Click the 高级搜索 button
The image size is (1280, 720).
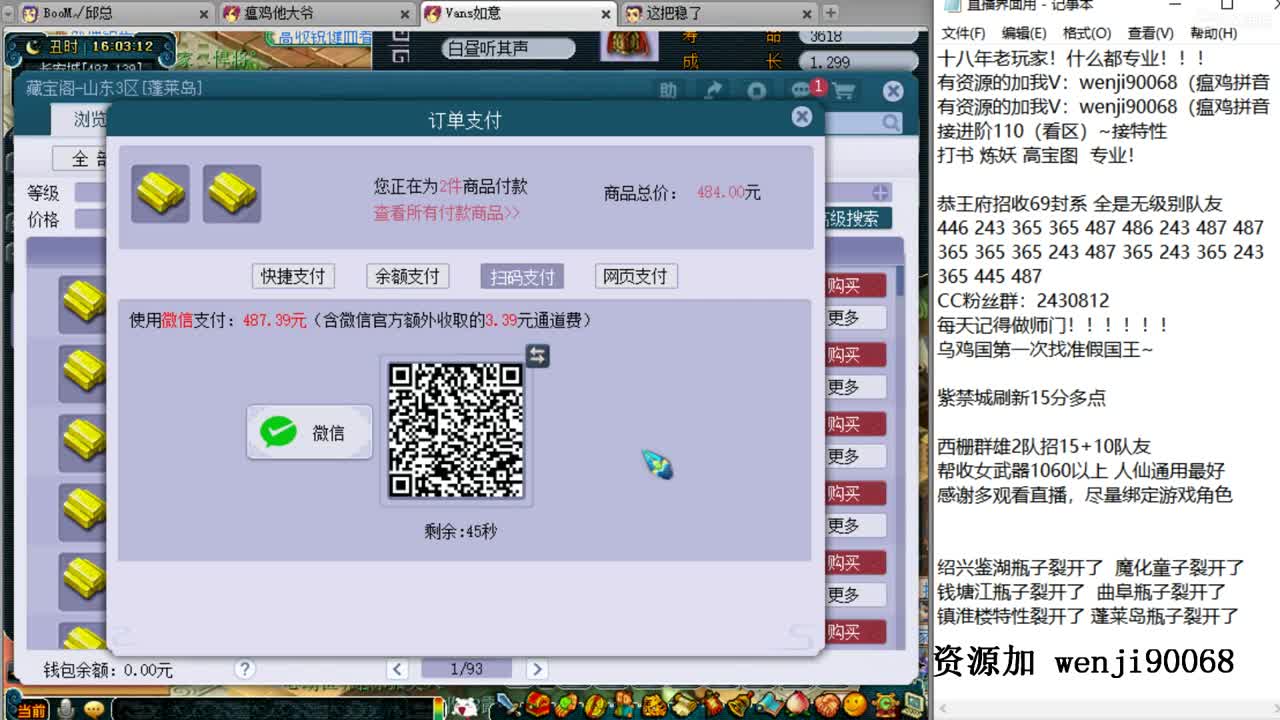click(x=856, y=218)
